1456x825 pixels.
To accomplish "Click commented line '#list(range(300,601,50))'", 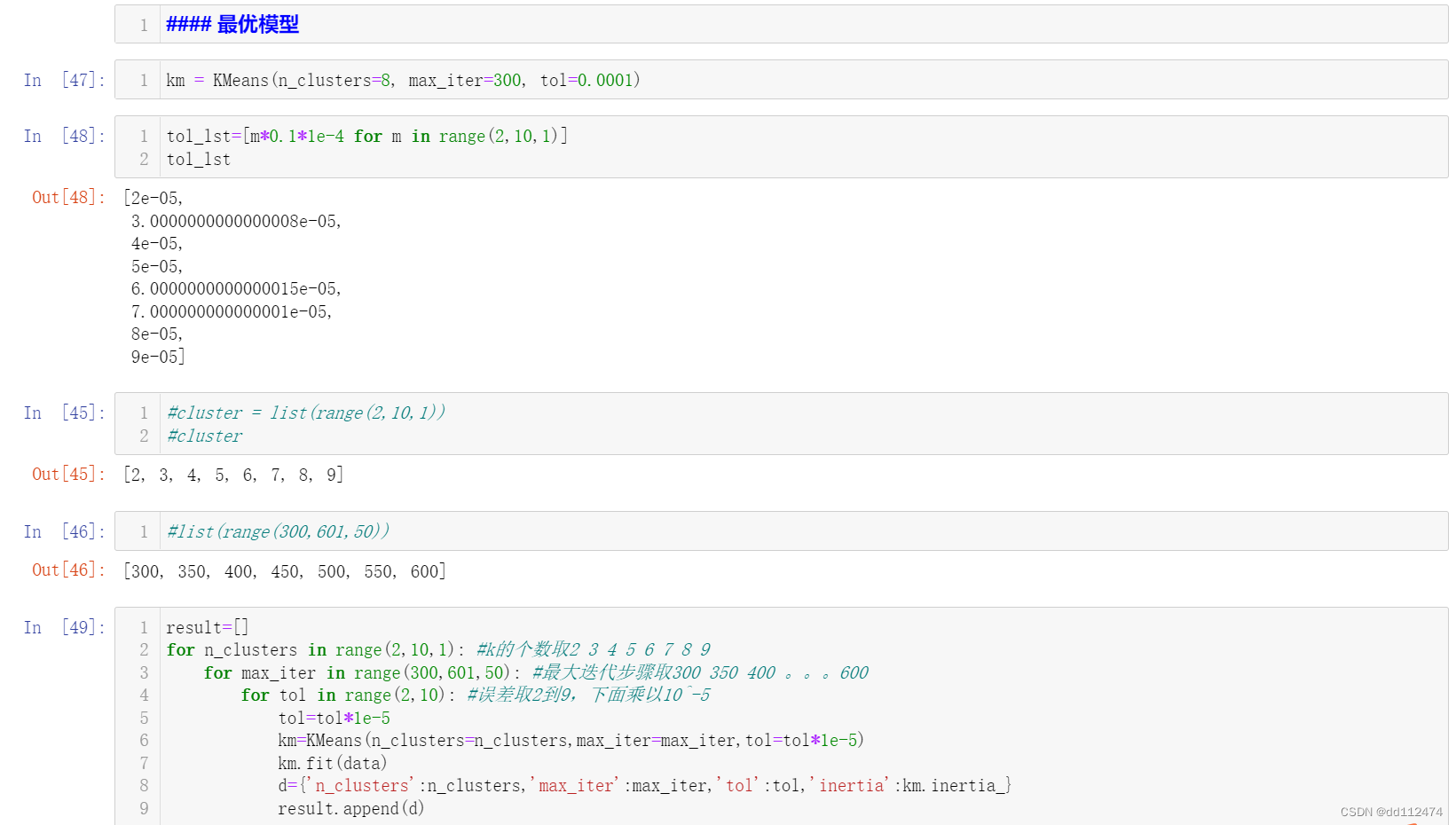I will [278, 531].
